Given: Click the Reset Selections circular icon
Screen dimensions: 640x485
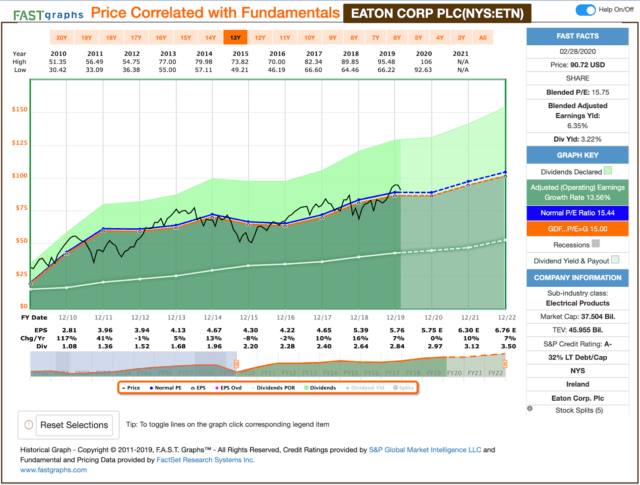Looking at the screenshot, I should pos(29,425).
